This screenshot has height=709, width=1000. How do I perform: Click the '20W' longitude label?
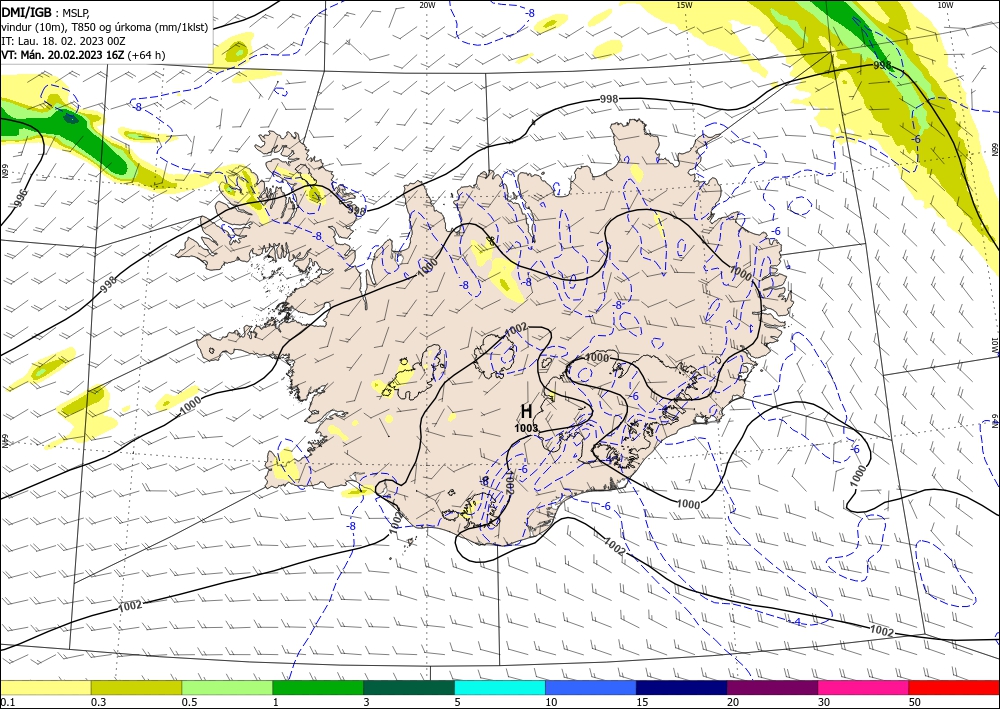[427, 5]
